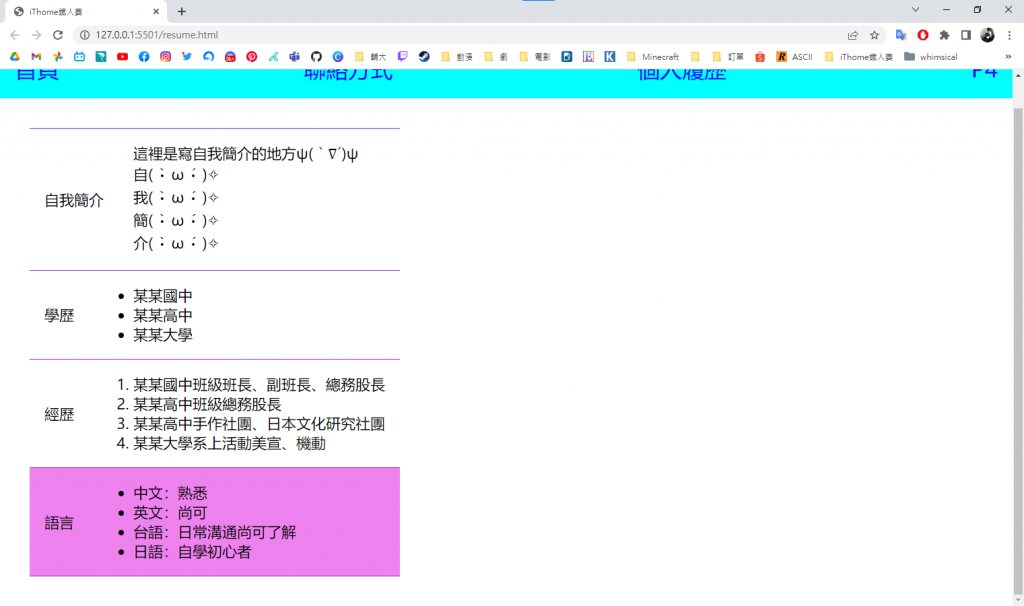
Task: Expand the whimsical bookmarks folder
Action: 931,57
